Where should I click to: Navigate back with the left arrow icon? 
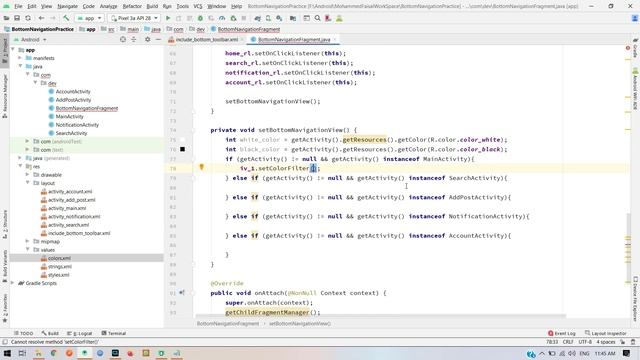[x=41, y=18]
